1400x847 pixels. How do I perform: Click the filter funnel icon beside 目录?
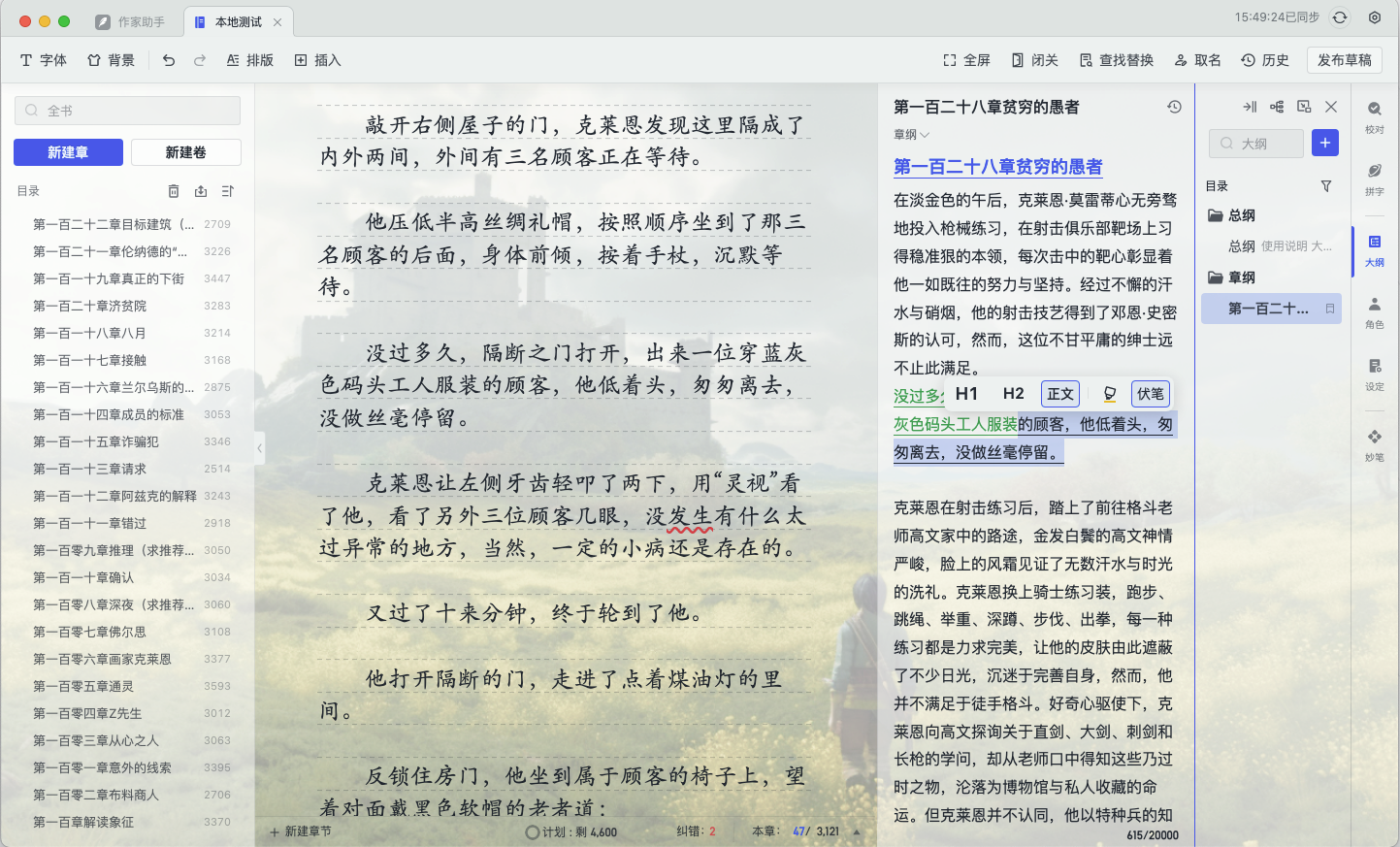pyautogui.click(x=1326, y=186)
